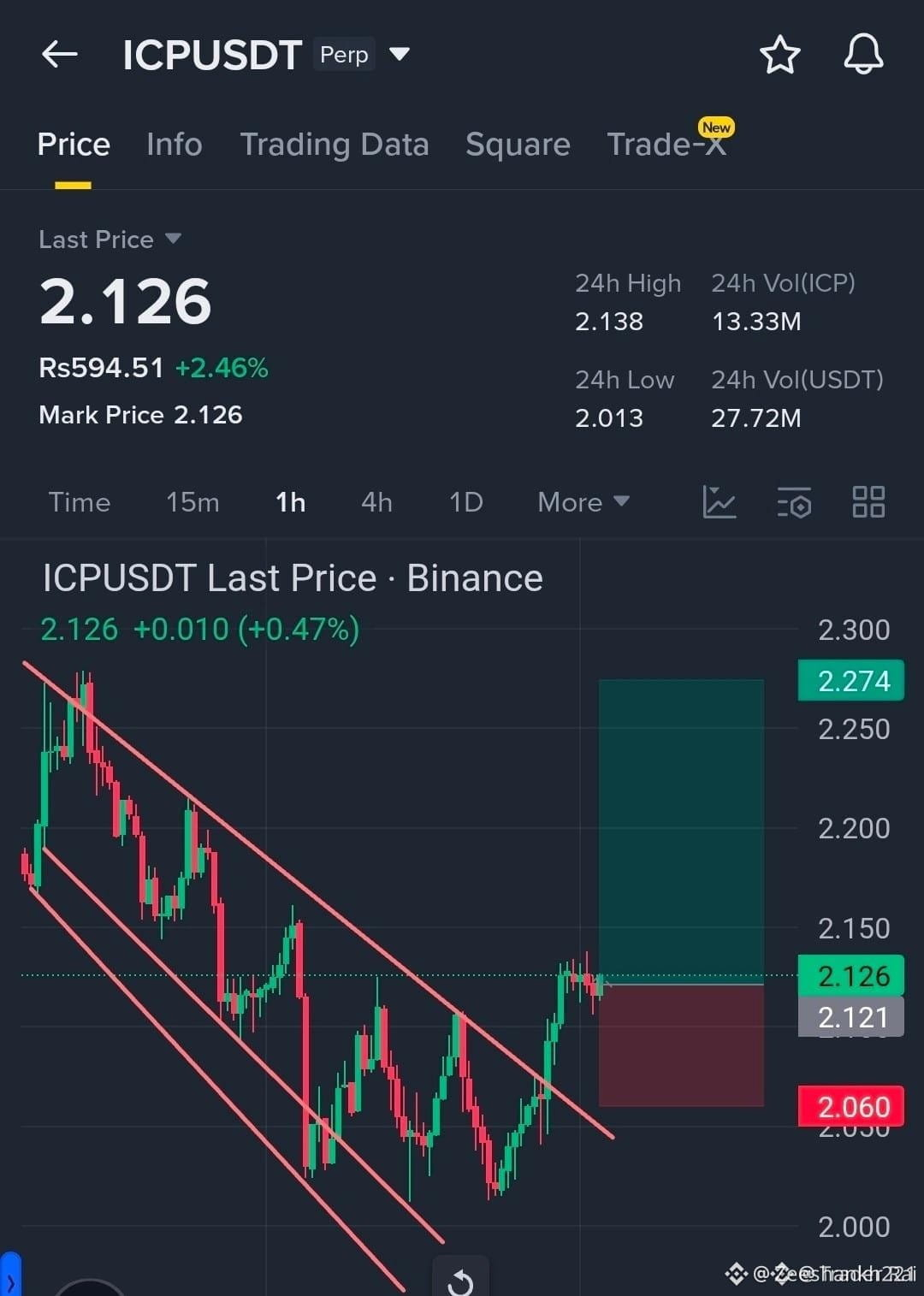Expand the ICPUSDT Perp pair dropdown
Screen dimensions: 924x1296
(399, 55)
